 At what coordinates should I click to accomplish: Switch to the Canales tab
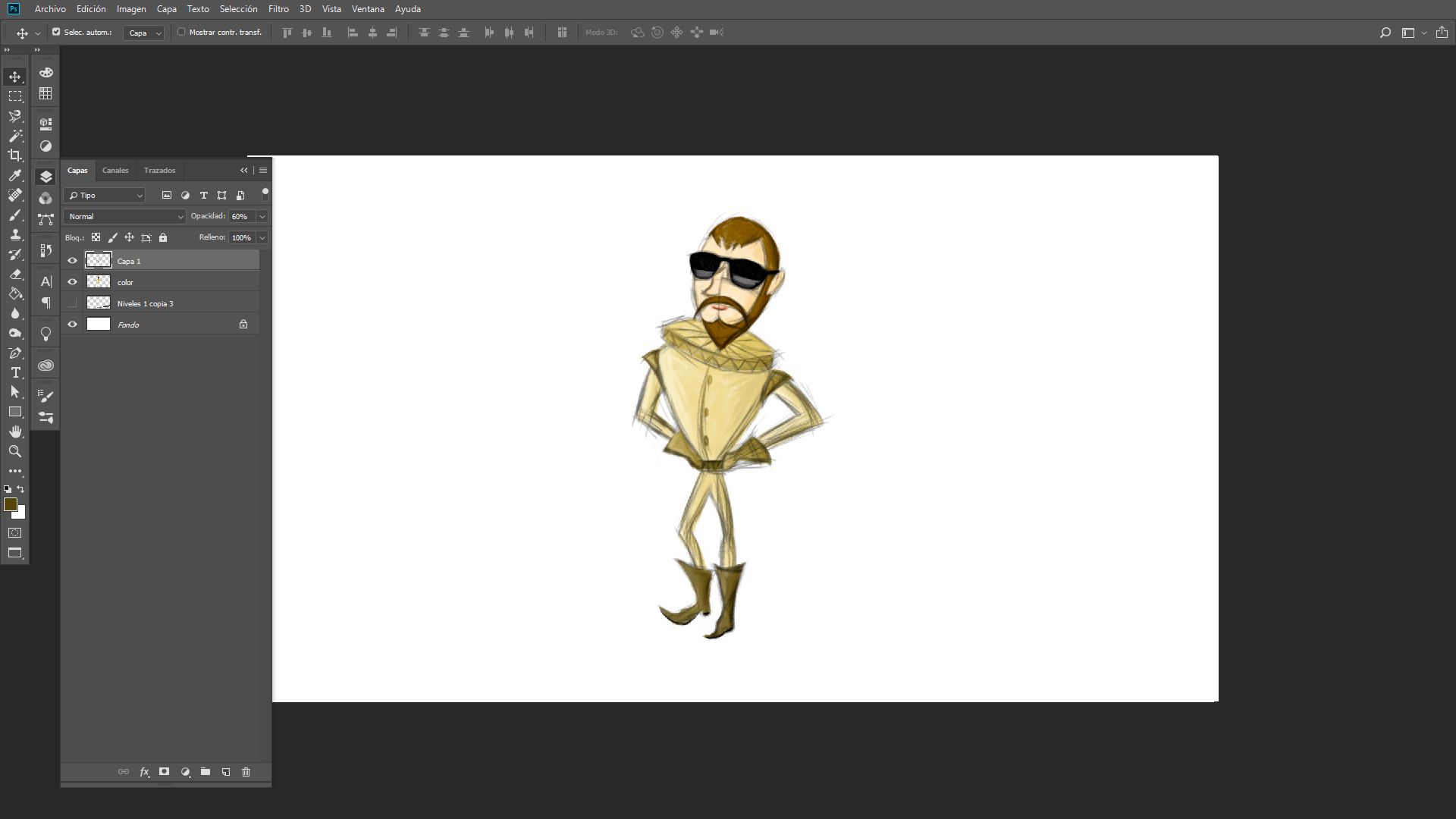(x=115, y=170)
